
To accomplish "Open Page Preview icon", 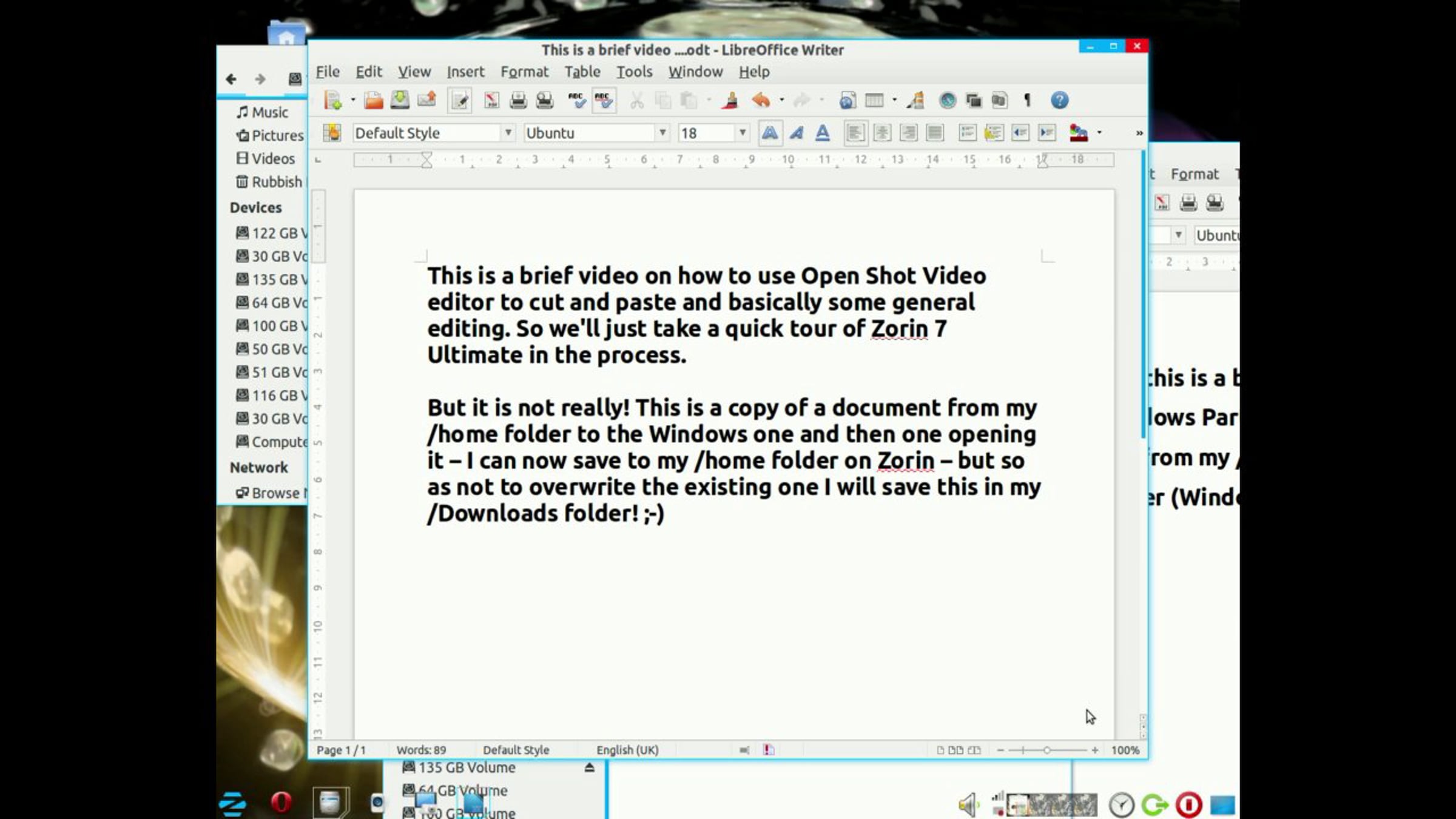I will pos(545,101).
